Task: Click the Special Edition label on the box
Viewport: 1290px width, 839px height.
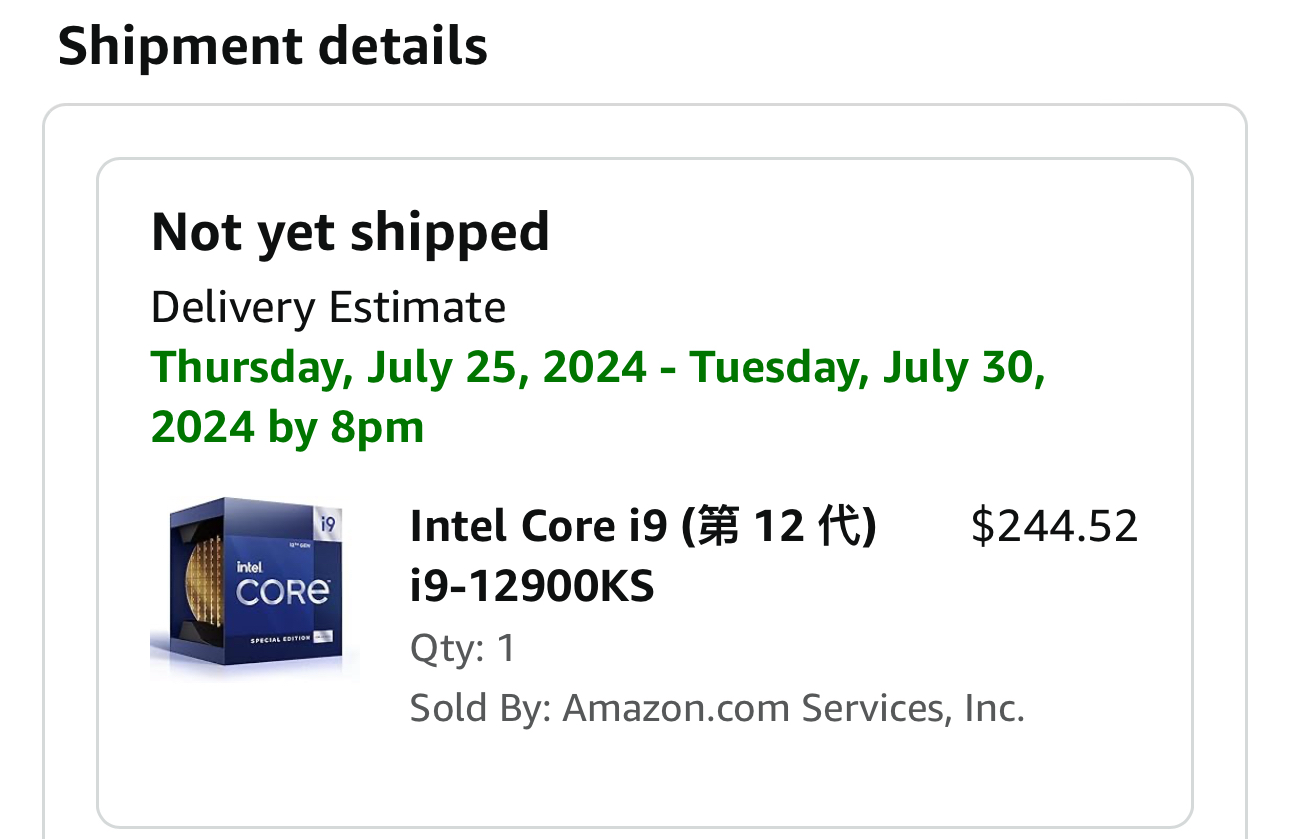Action: click(279, 639)
